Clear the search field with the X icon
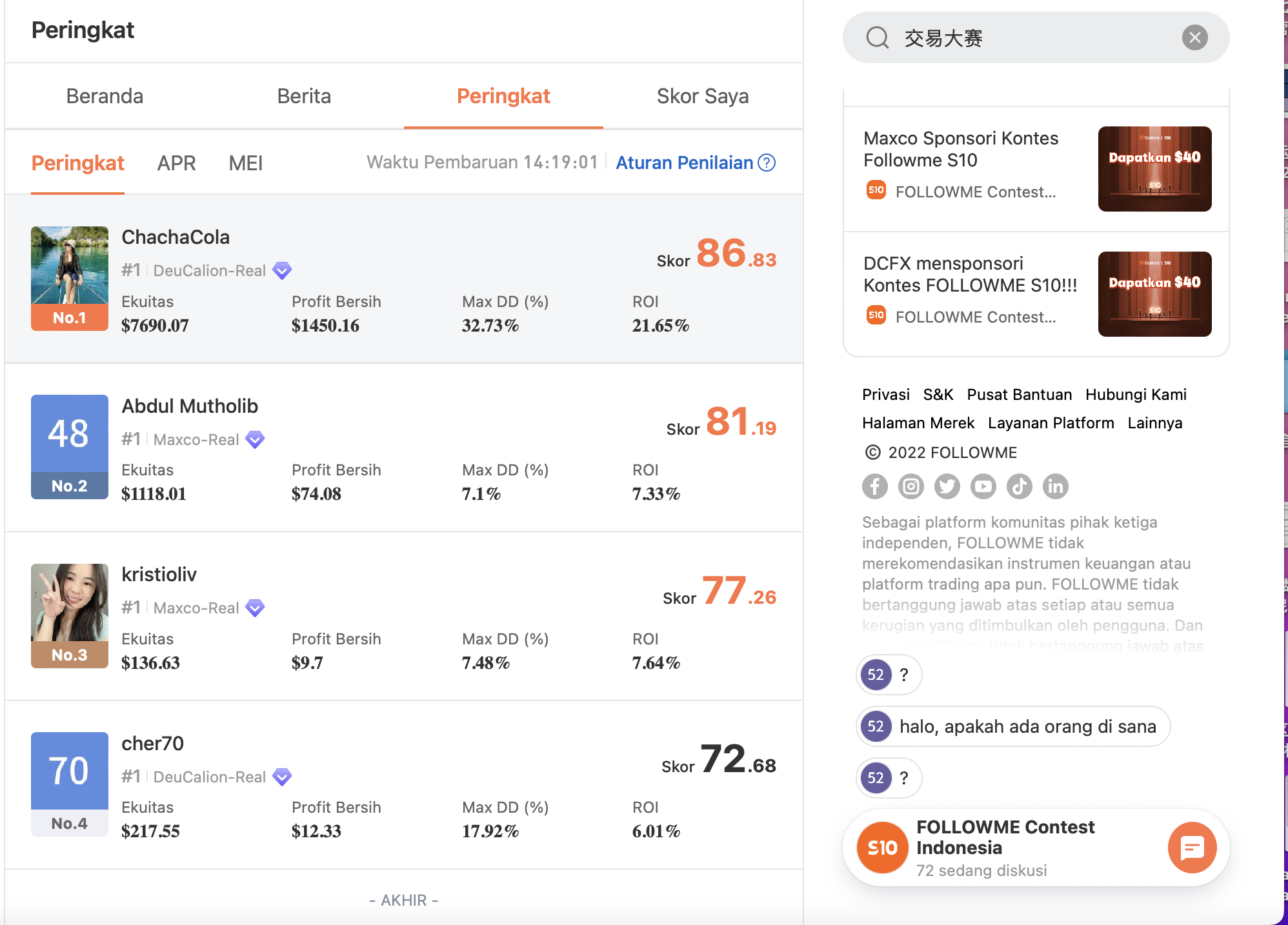Viewport: 1288px width, 925px height. point(1194,37)
